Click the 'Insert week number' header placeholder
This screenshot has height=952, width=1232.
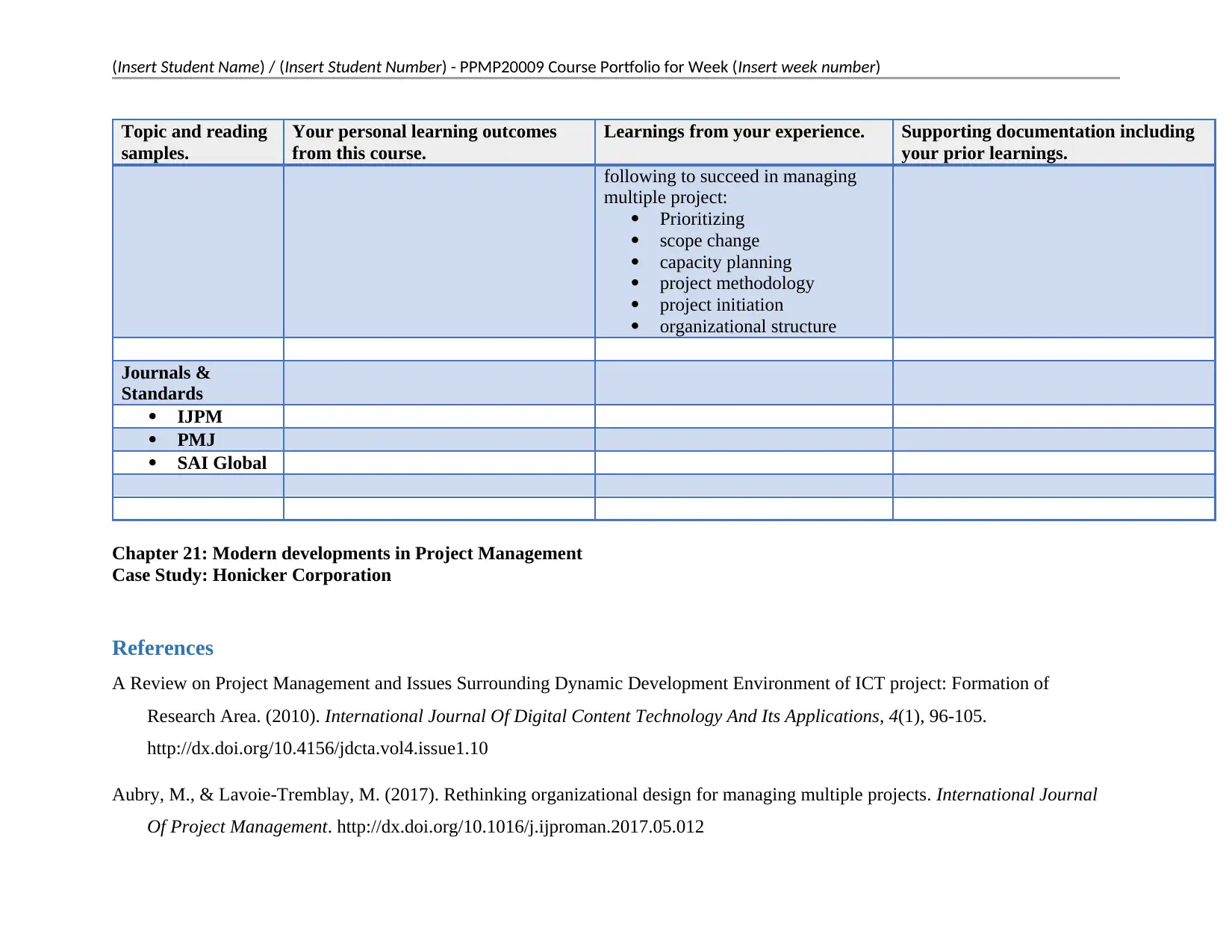806,67
